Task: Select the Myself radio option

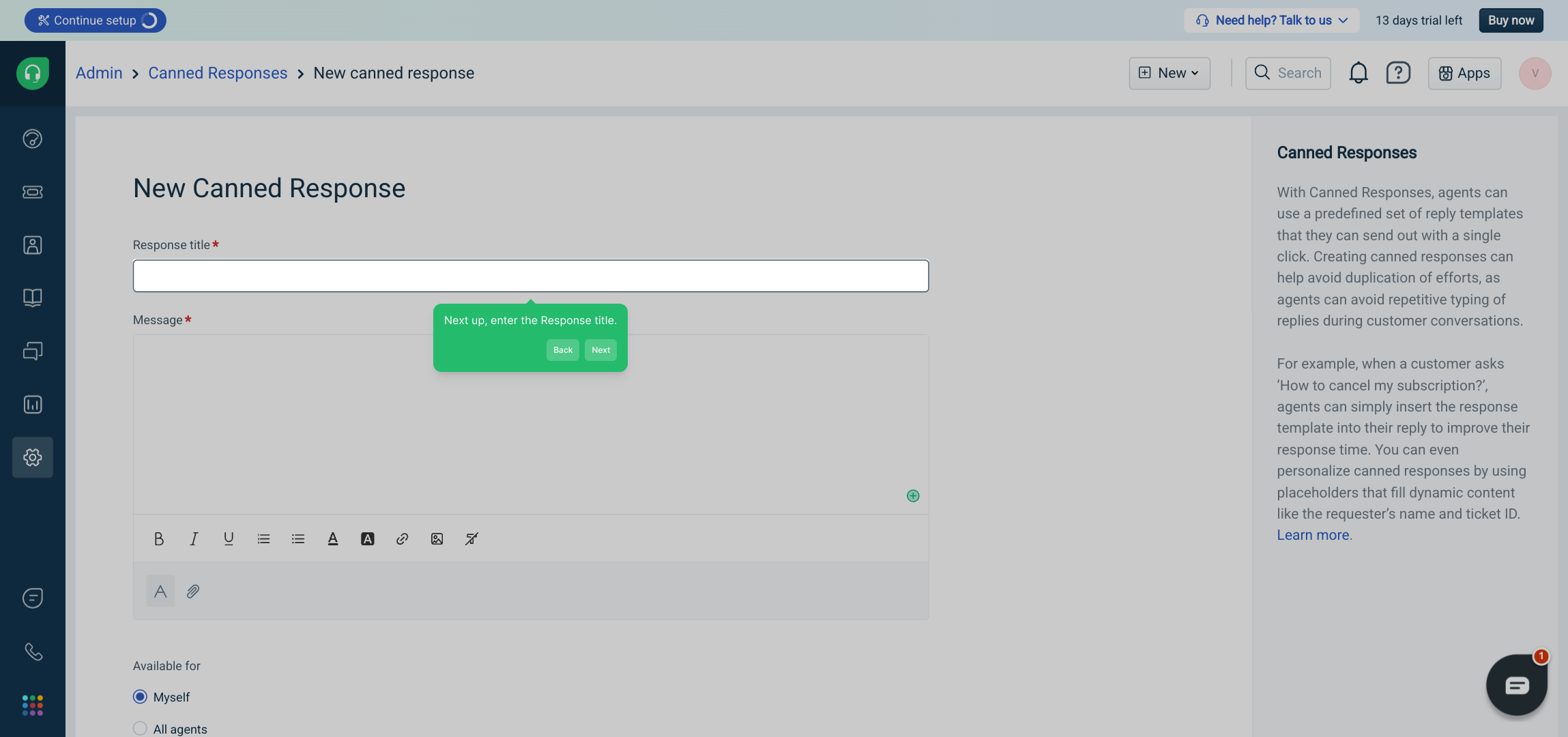Action: [x=140, y=697]
